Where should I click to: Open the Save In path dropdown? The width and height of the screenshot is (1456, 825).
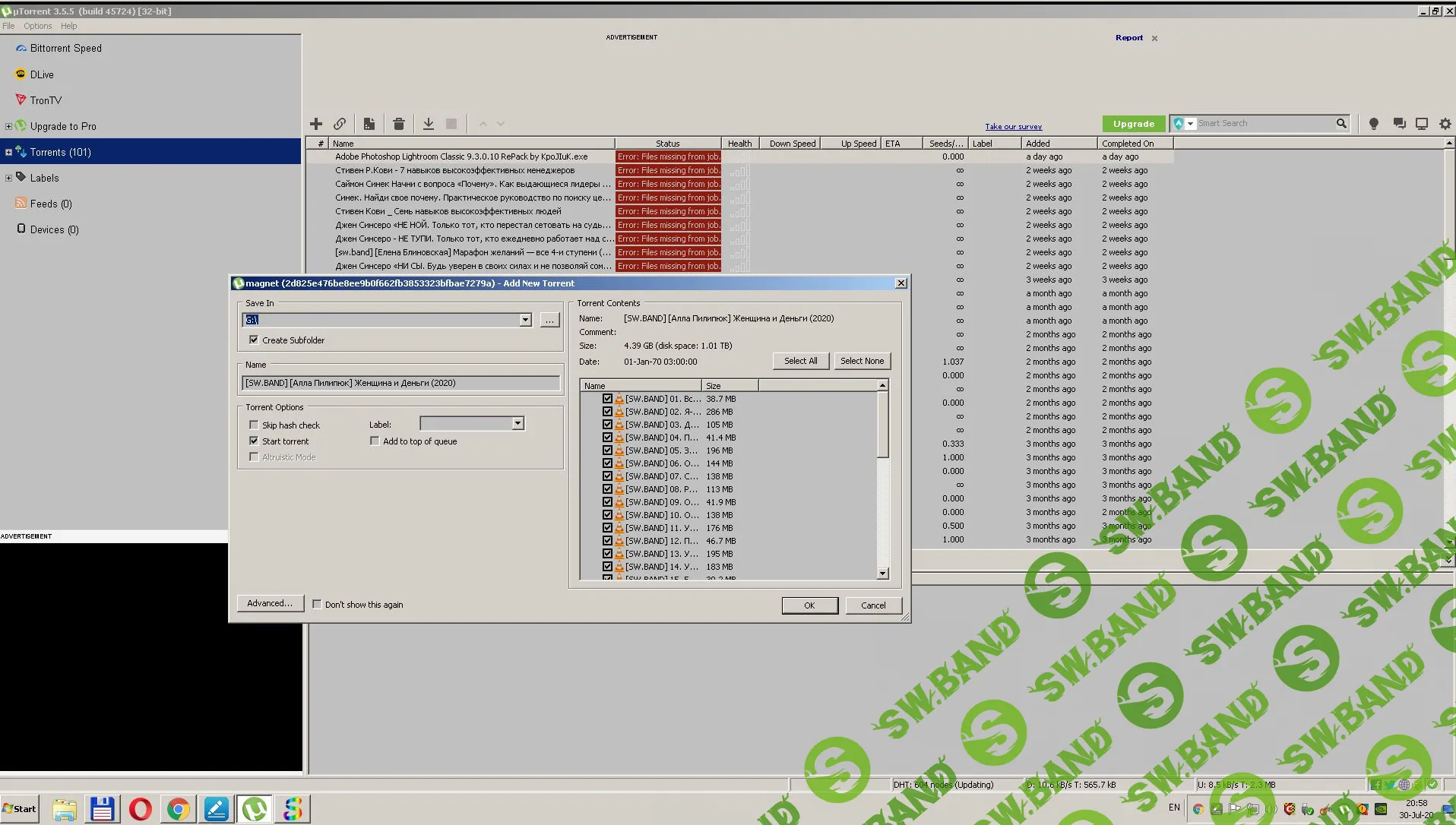click(x=525, y=320)
